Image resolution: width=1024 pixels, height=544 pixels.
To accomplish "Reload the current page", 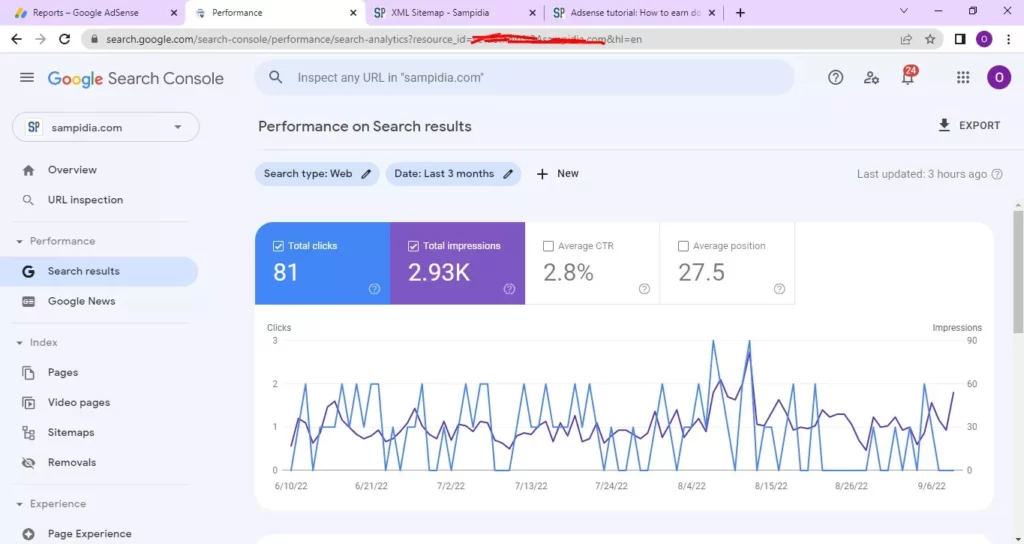I will pyautogui.click(x=64, y=39).
